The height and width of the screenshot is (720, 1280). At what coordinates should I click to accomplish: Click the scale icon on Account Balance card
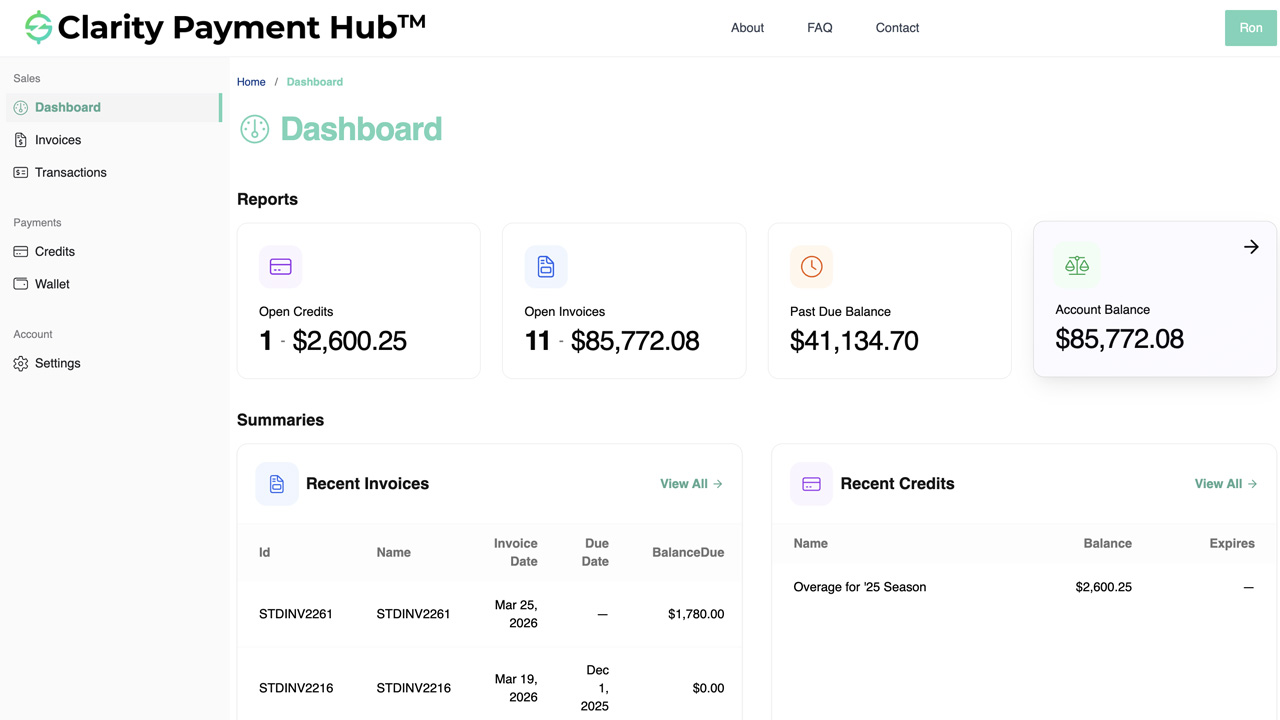point(1076,265)
